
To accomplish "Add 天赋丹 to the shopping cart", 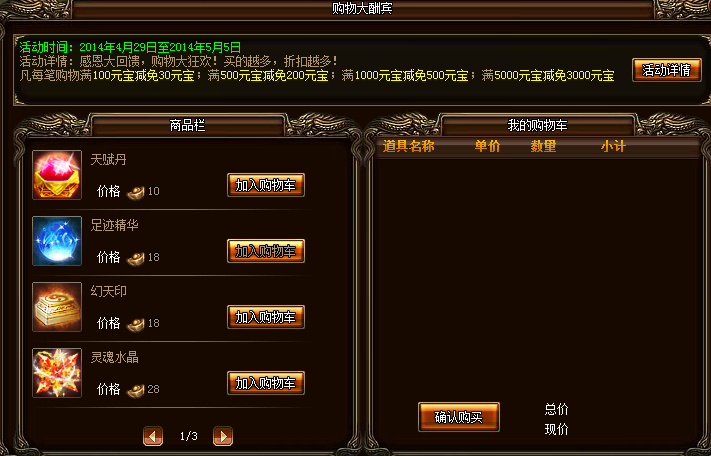I will (x=266, y=185).
